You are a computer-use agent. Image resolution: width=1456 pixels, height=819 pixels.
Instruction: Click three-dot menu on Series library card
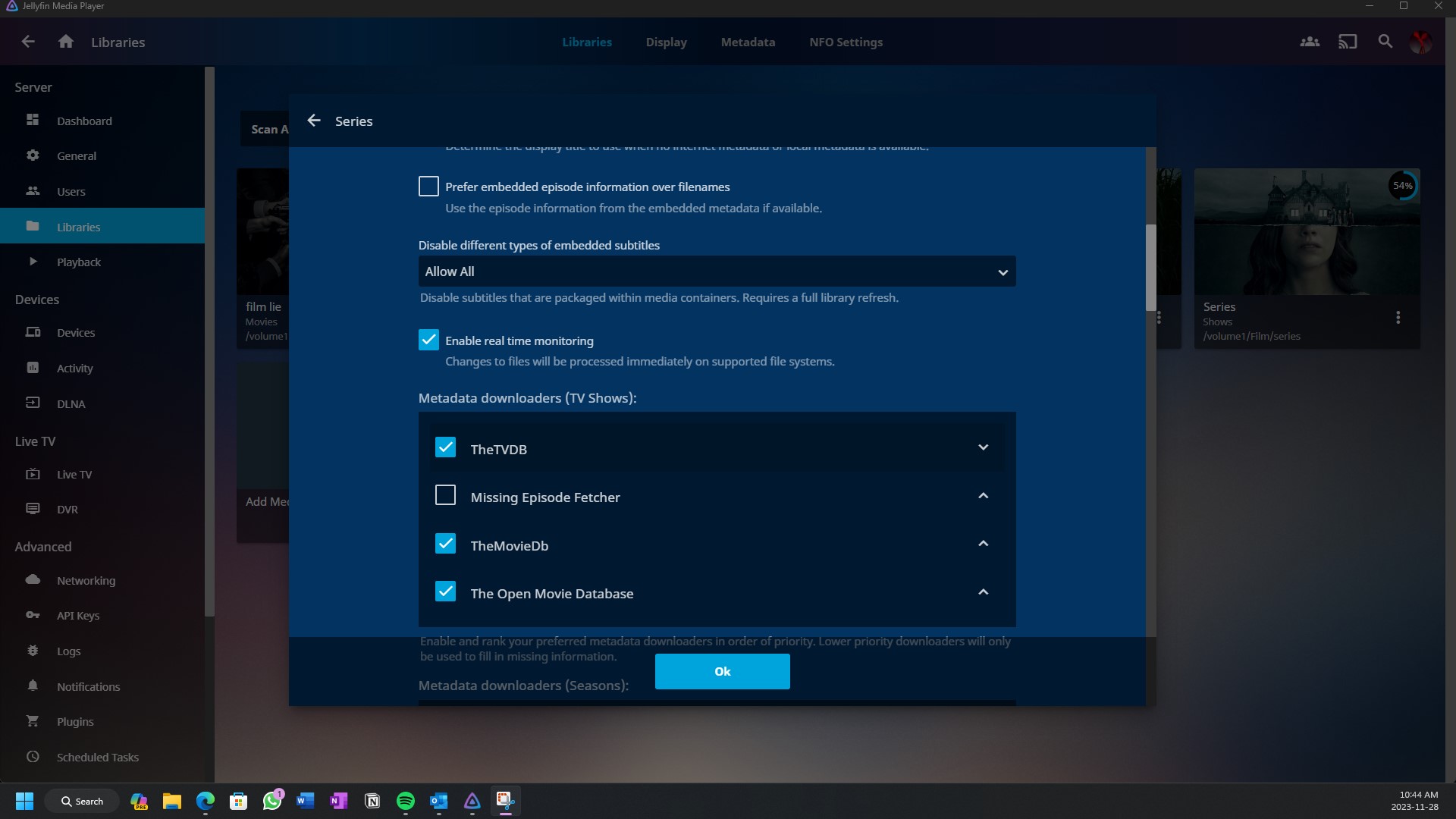pyautogui.click(x=1398, y=318)
